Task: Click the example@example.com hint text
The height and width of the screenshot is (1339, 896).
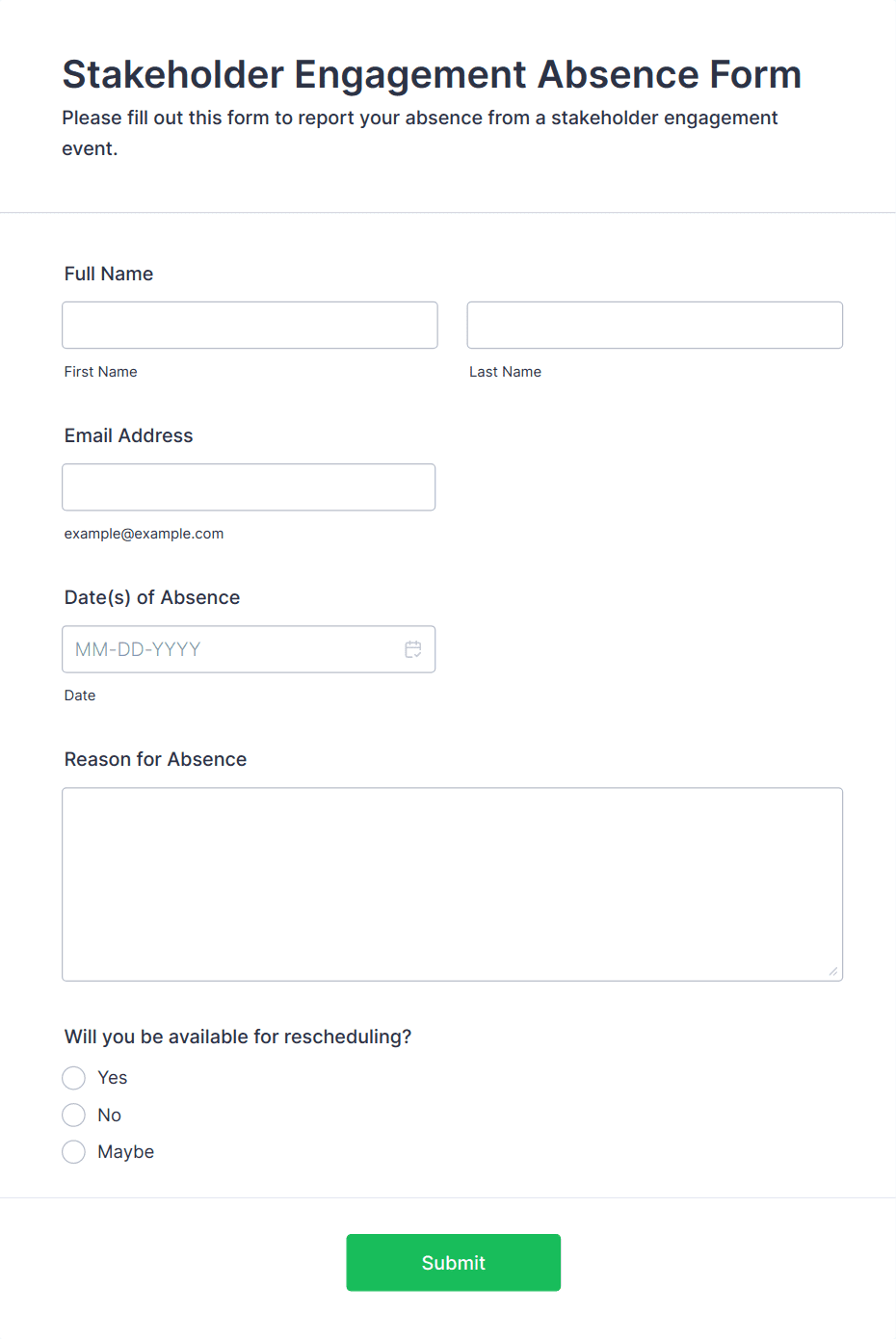Action: 145,534
